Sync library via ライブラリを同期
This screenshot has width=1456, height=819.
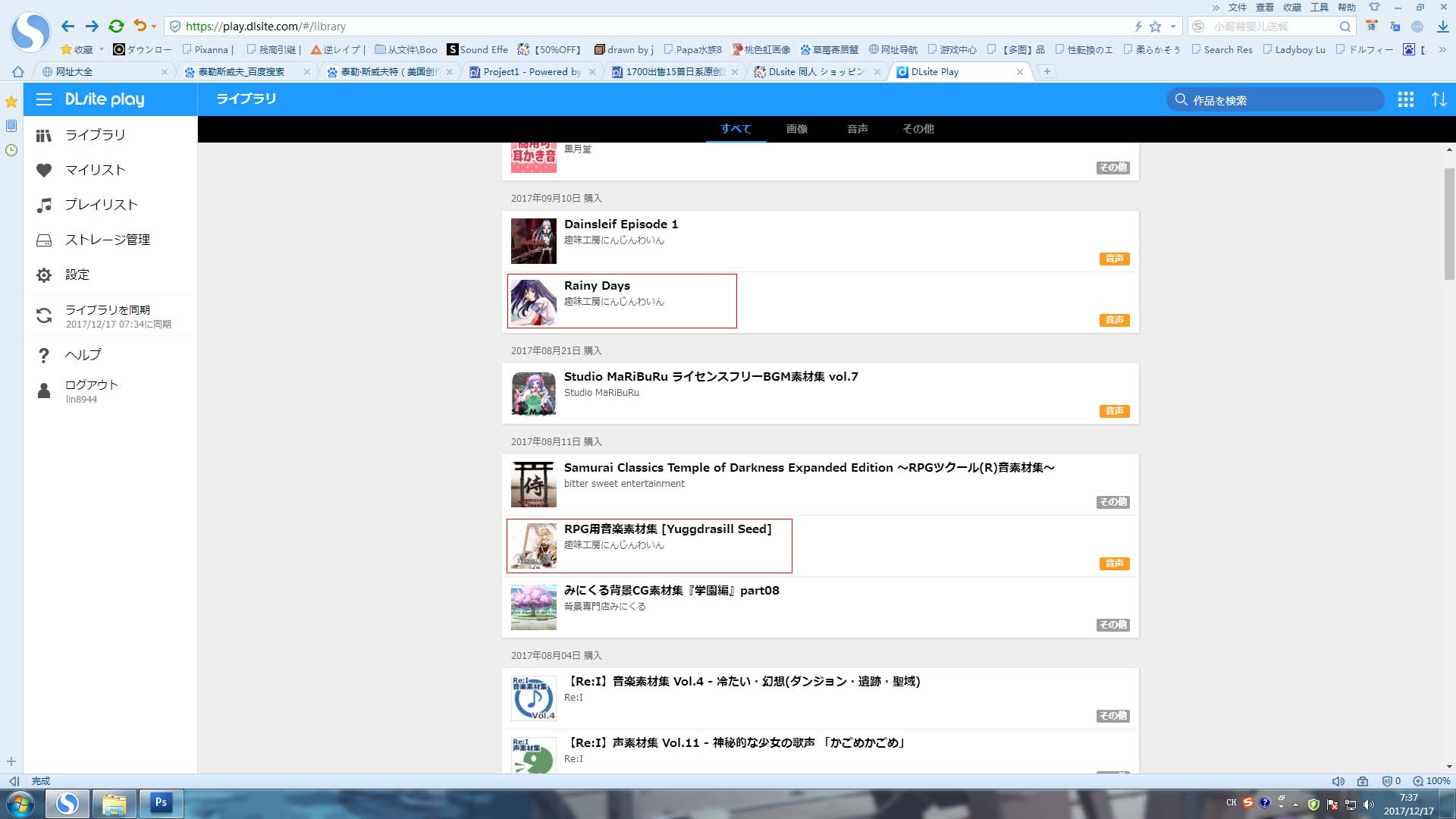tap(110, 316)
